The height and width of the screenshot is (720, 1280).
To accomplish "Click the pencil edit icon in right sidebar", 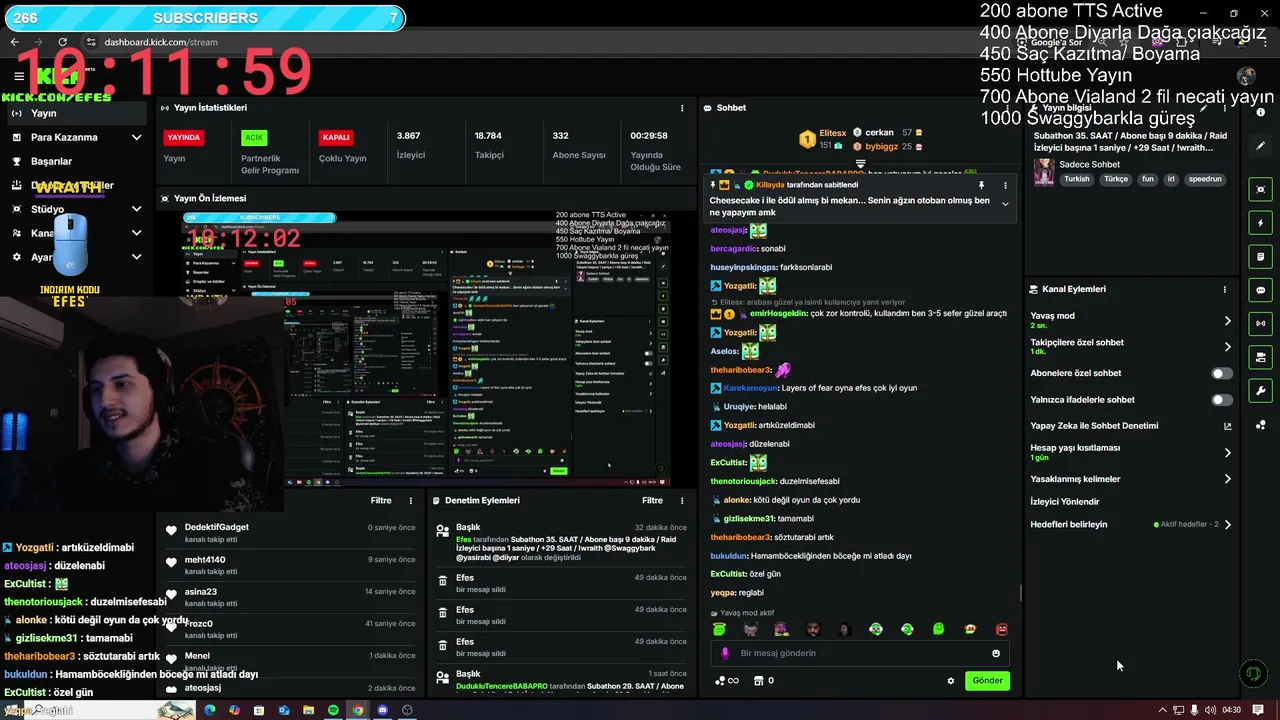I will click(x=1261, y=146).
